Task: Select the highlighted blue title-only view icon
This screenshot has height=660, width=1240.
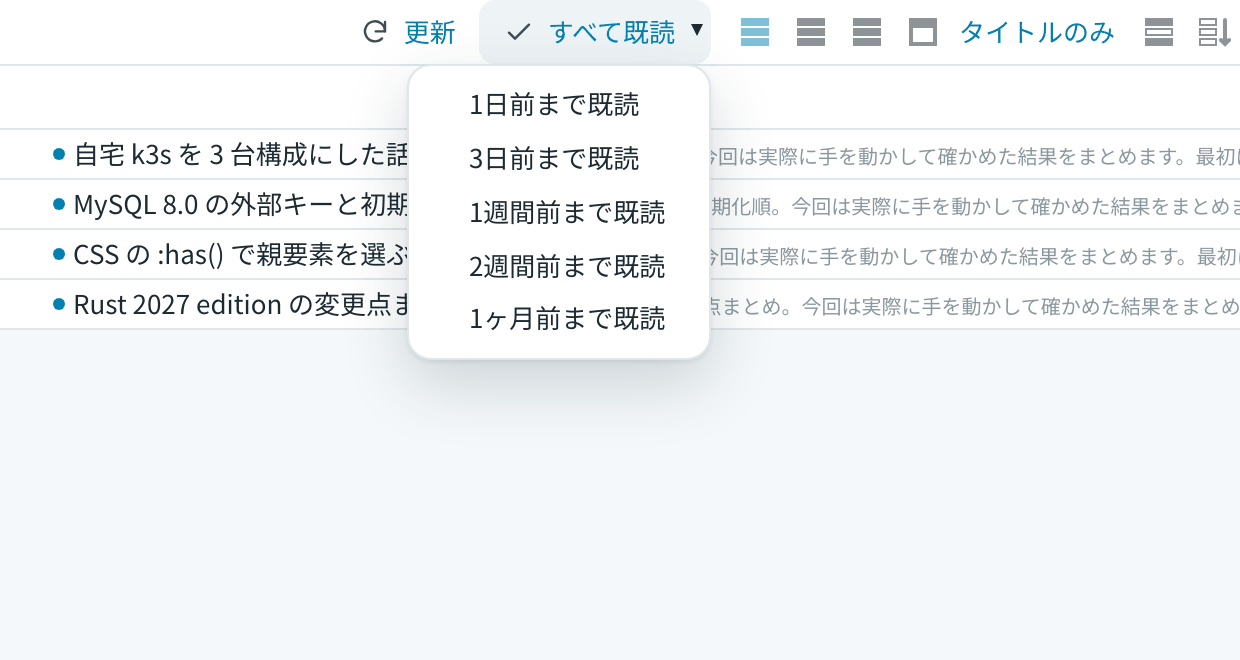Action: (755, 32)
